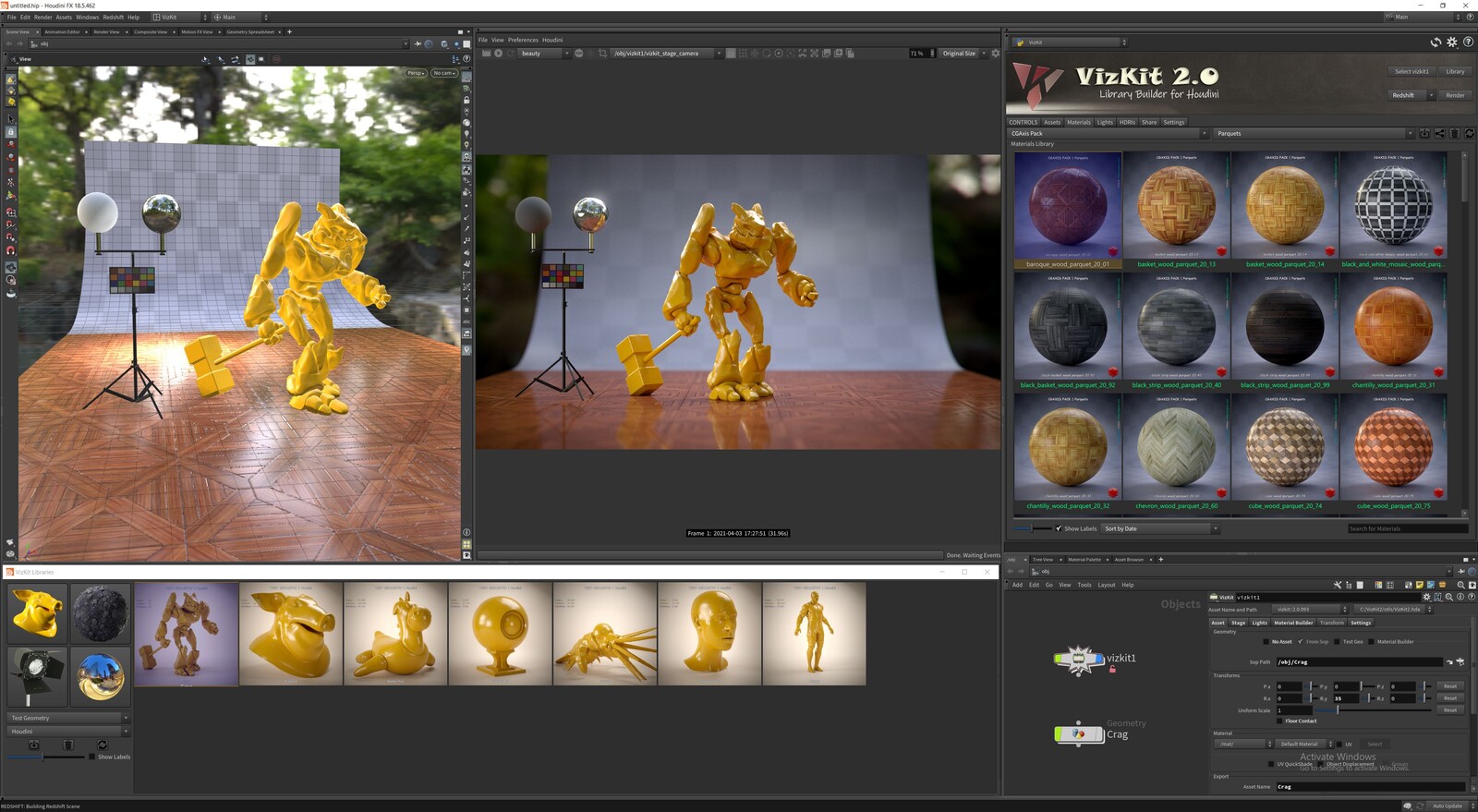This screenshot has height=812, width=1478.
Task: Enable the UV QuickShade checkbox
Action: [x=1271, y=764]
